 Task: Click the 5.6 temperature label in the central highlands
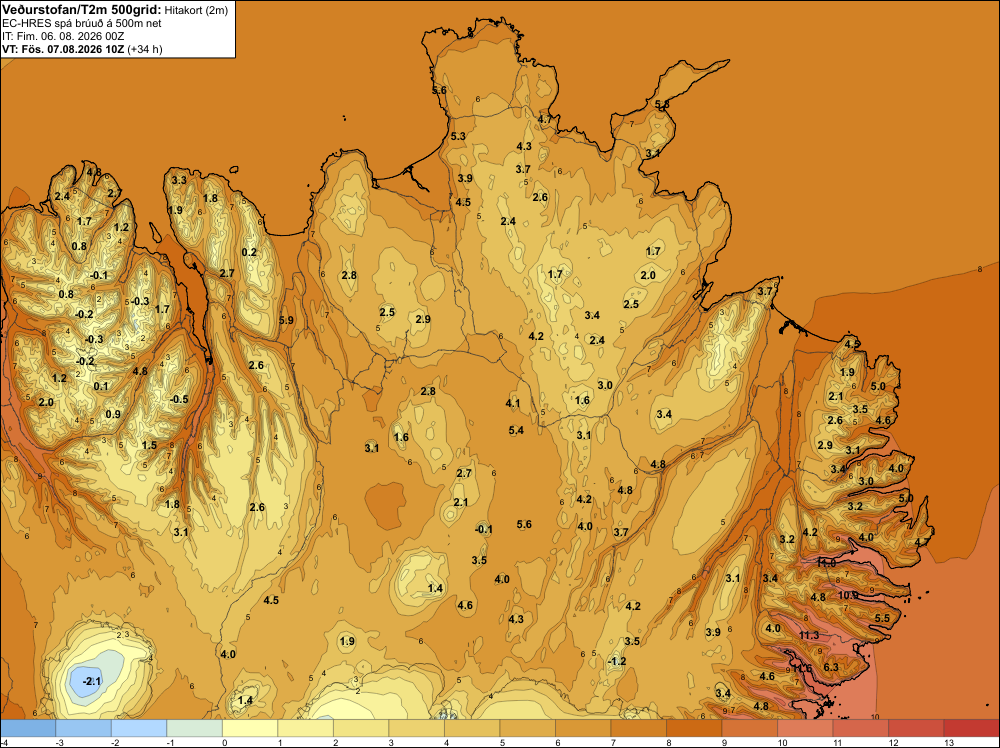pos(524,524)
